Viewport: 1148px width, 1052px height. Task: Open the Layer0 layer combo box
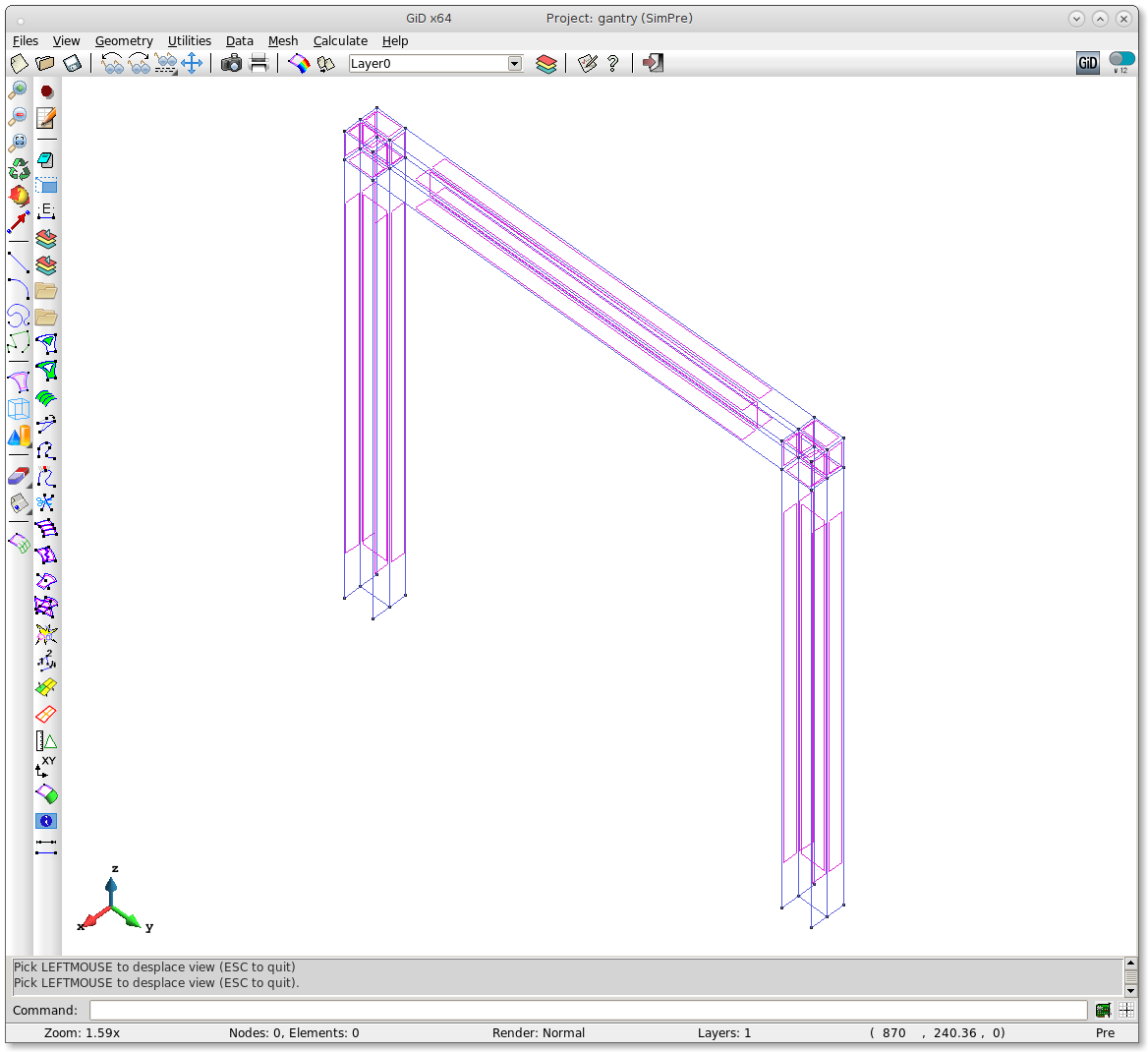428,64
